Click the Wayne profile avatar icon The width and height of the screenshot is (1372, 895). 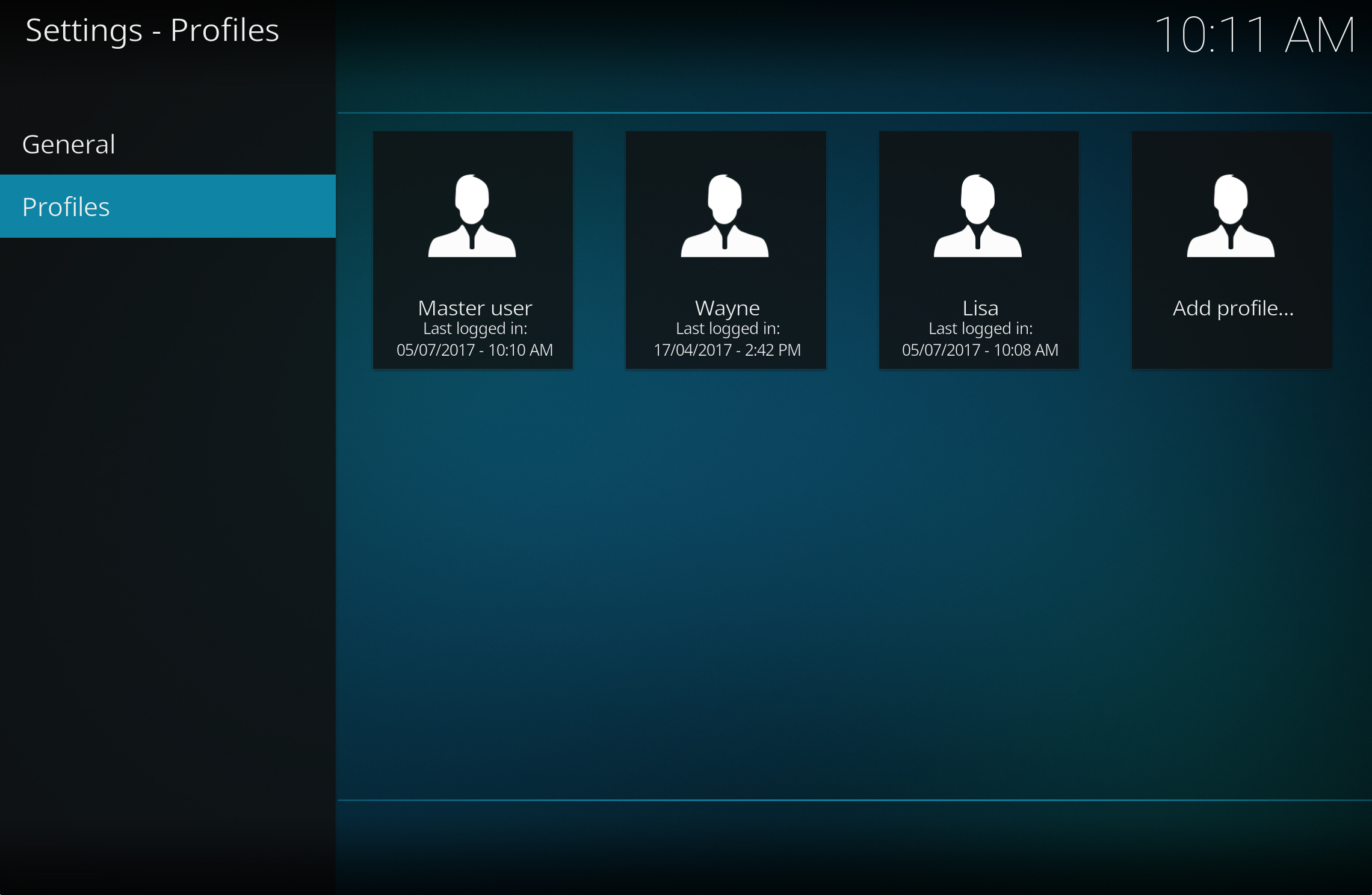tap(725, 216)
